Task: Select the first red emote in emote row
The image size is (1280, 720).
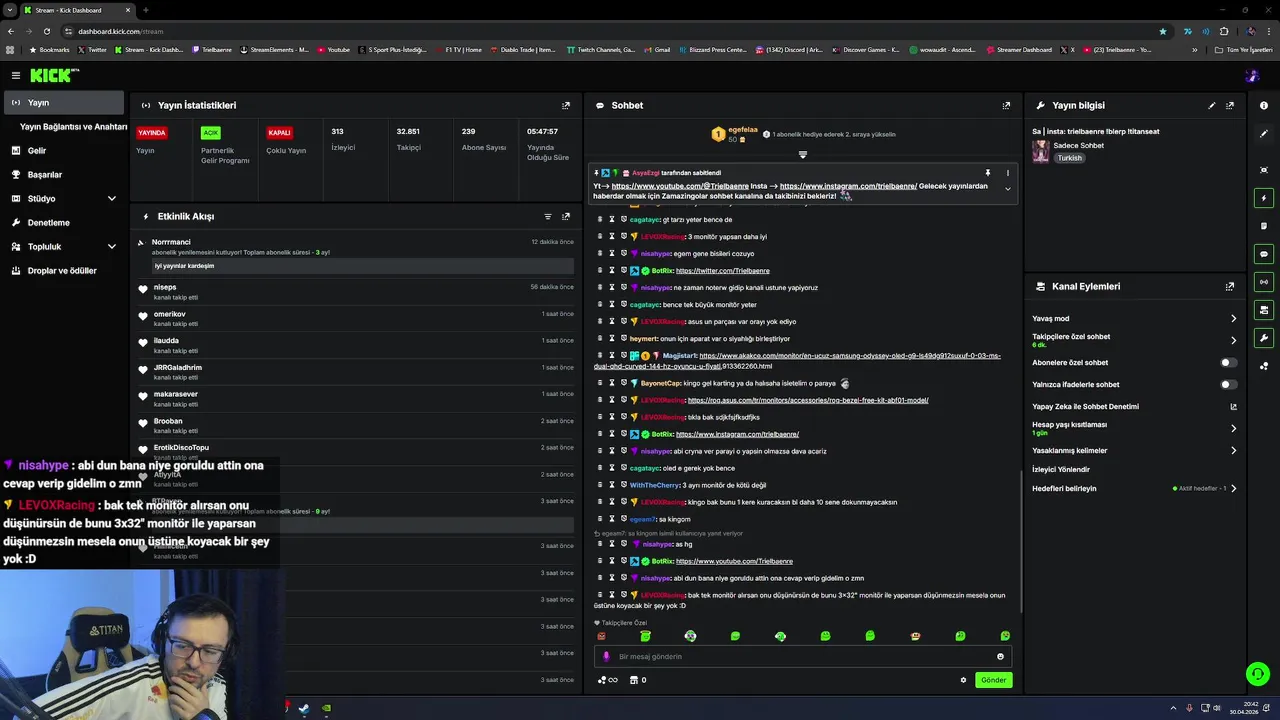Action: click(x=601, y=636)
